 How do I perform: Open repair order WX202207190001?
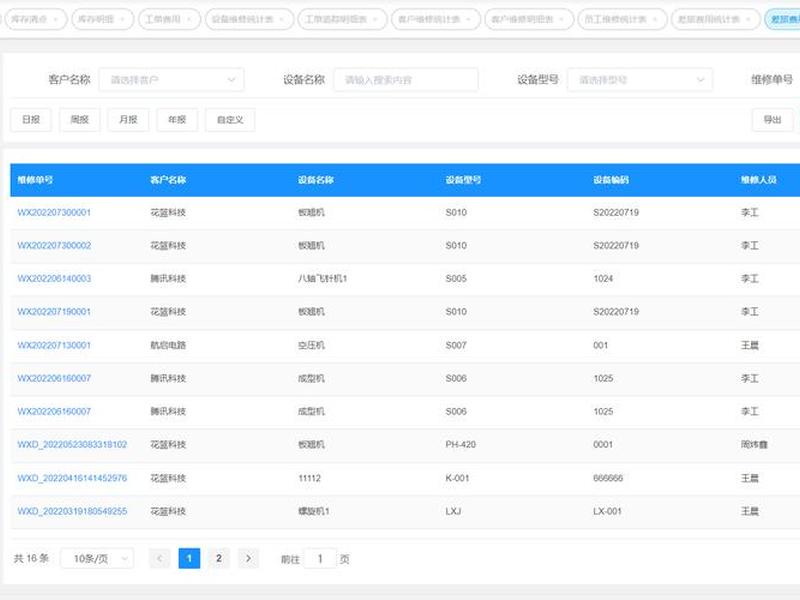click(54, 312)
